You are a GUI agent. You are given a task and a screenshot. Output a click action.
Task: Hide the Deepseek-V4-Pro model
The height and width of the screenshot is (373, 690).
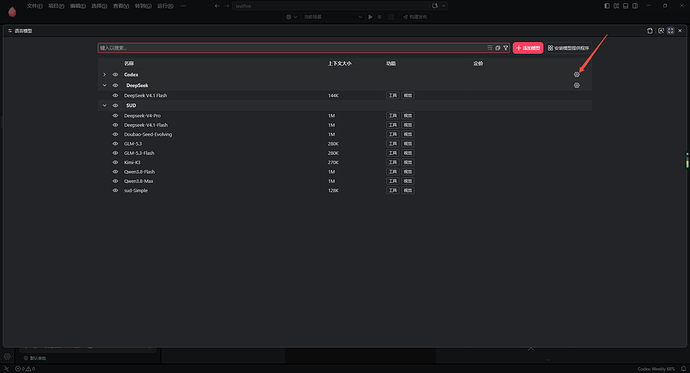115,116
